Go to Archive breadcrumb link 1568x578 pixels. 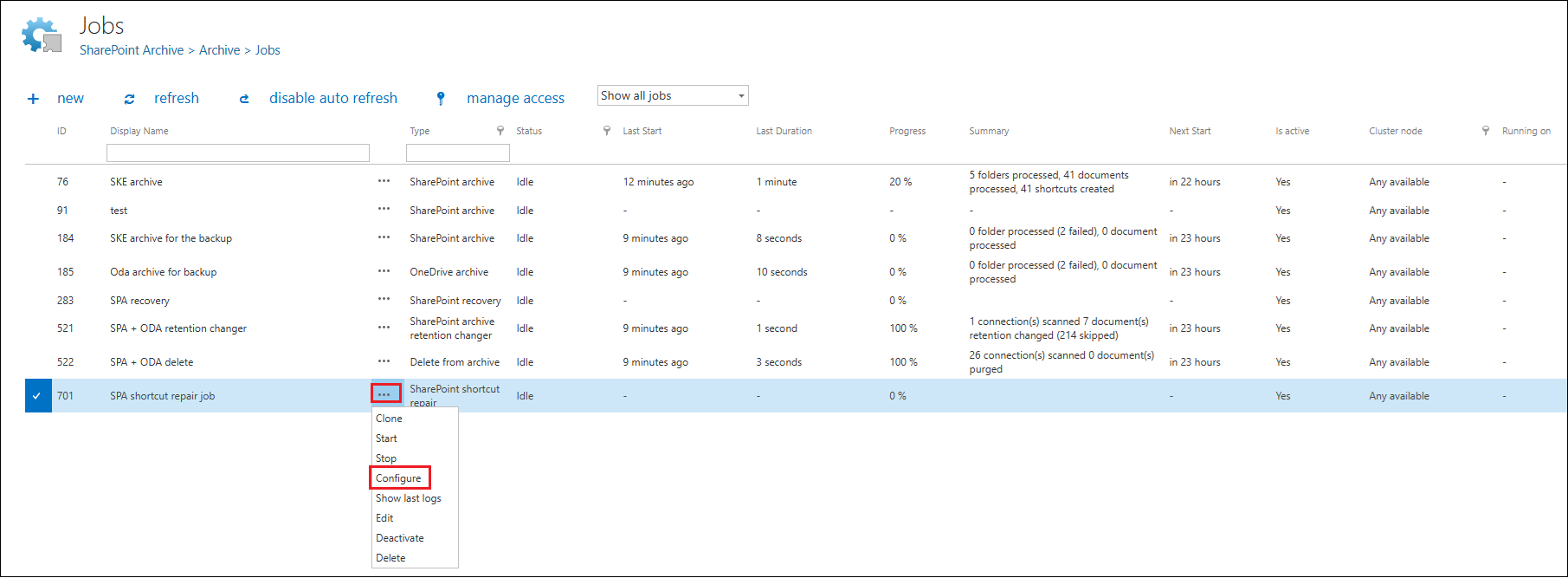[x=219, y=50]
